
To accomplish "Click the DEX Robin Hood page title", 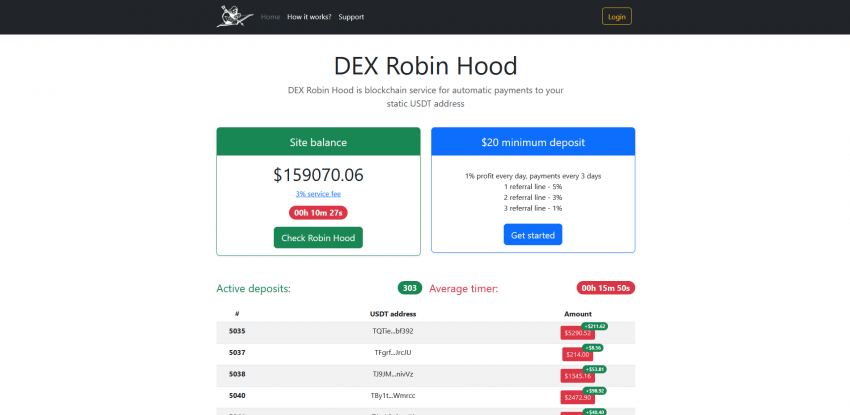I will [426, 66].
